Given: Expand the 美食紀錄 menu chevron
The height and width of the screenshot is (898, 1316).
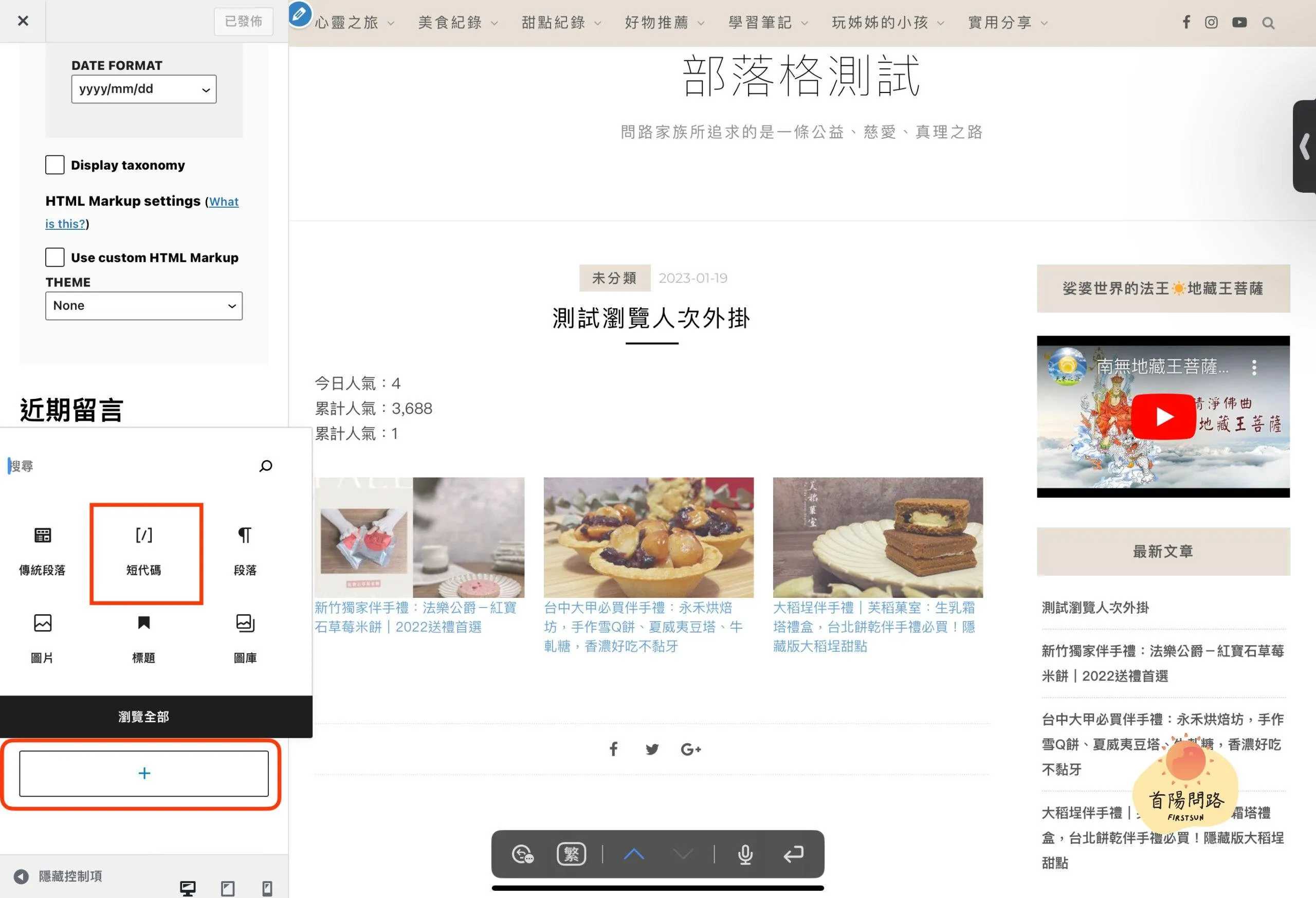Looking at the screenshot, I should point(495,23).
